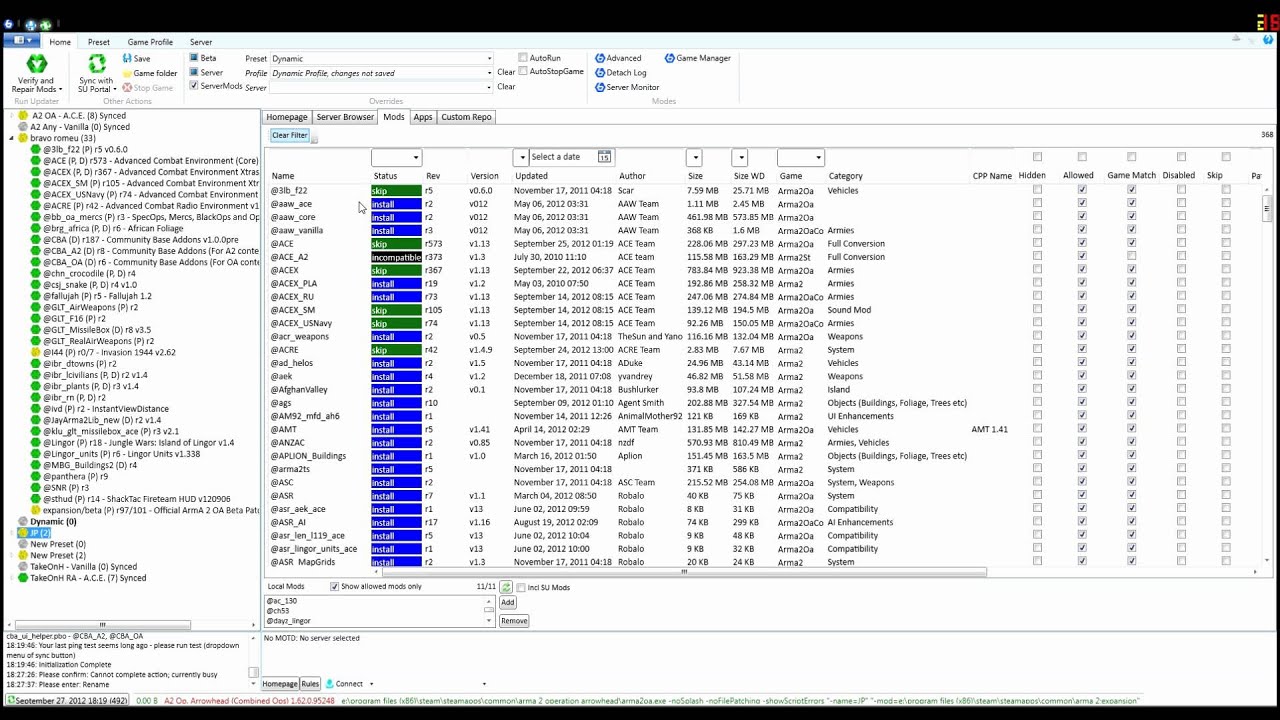Click the Rules button at bottom
This screenshot has height=720, width=1280.
click(310, 684)
